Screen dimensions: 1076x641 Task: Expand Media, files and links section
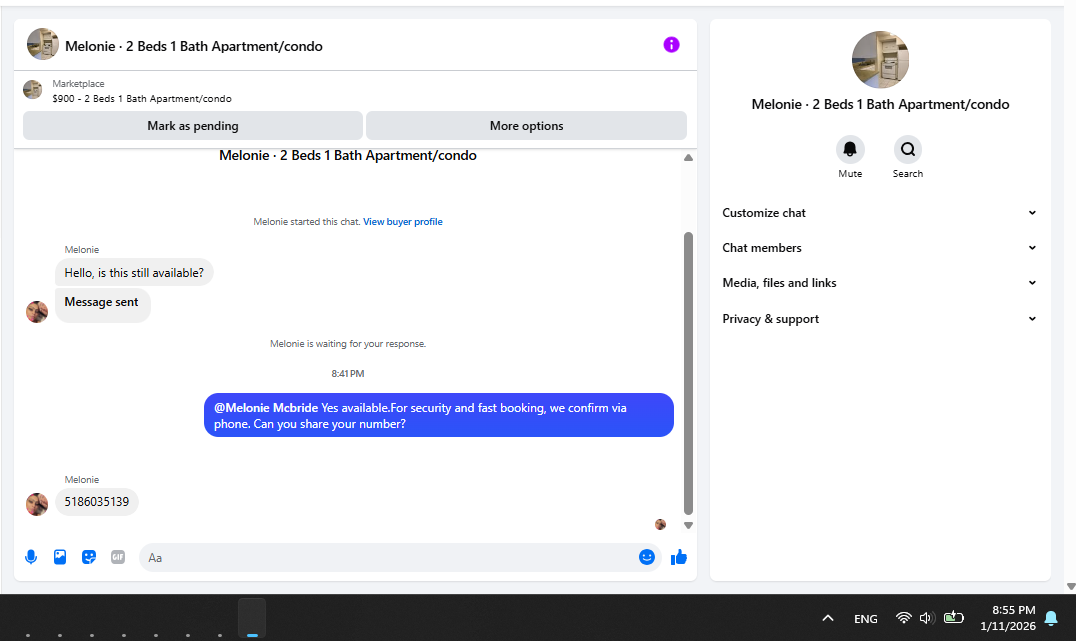[x=879, y=283]
